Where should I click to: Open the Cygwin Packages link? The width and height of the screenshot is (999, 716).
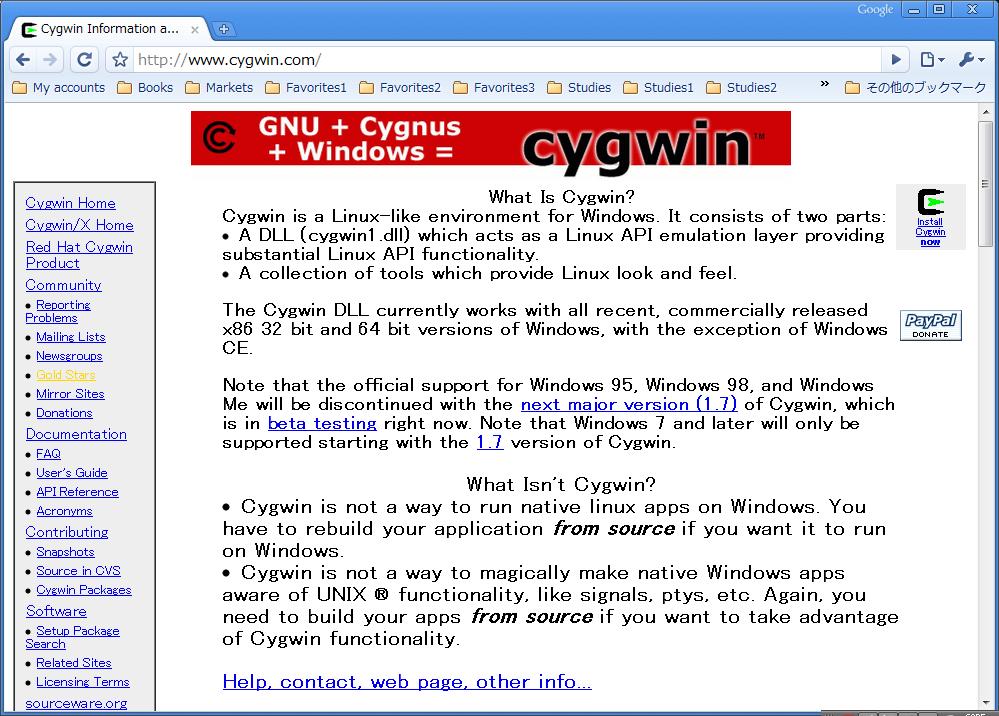83,590
